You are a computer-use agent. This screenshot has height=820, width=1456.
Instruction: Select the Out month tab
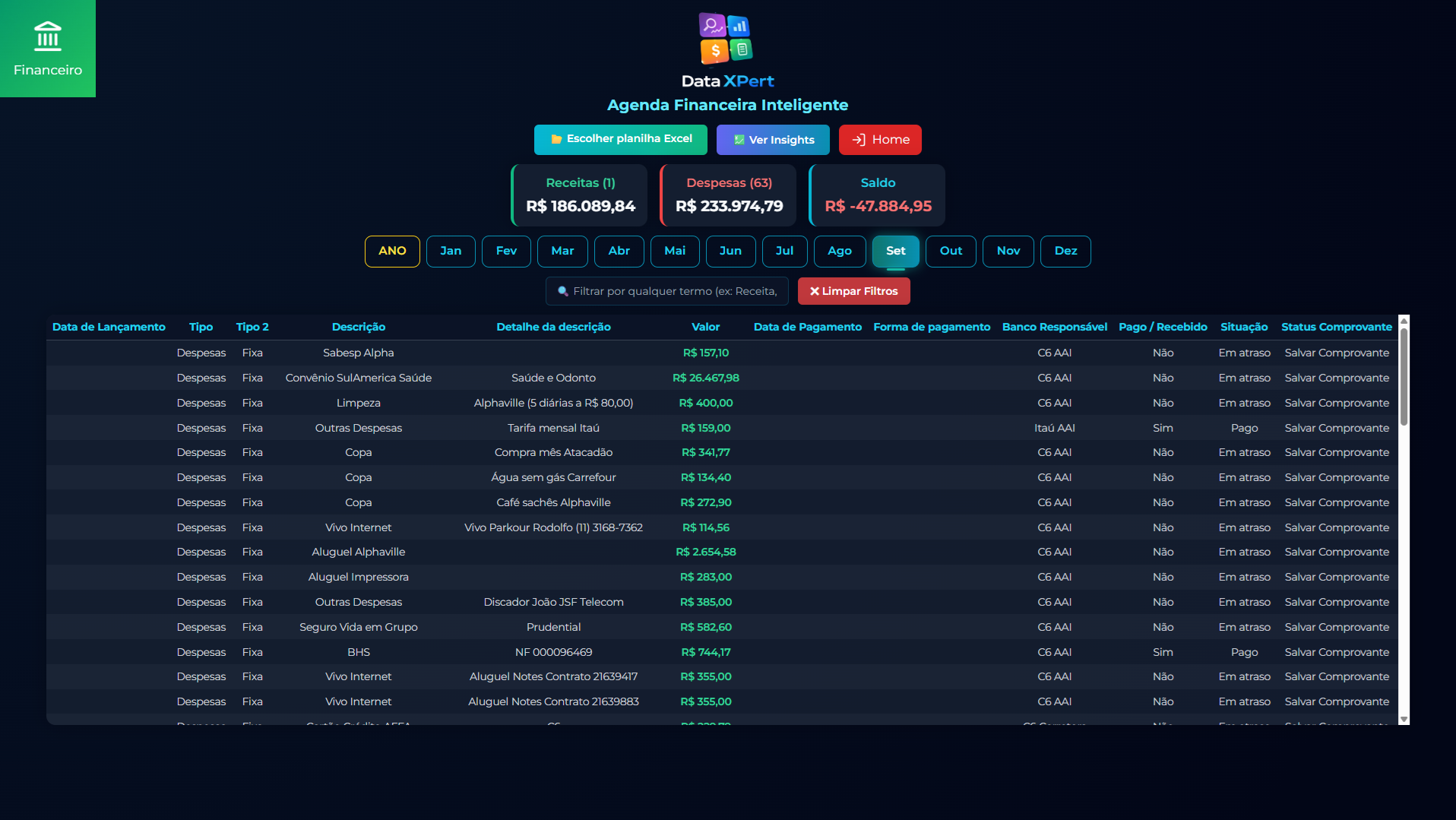click(951, 252)
